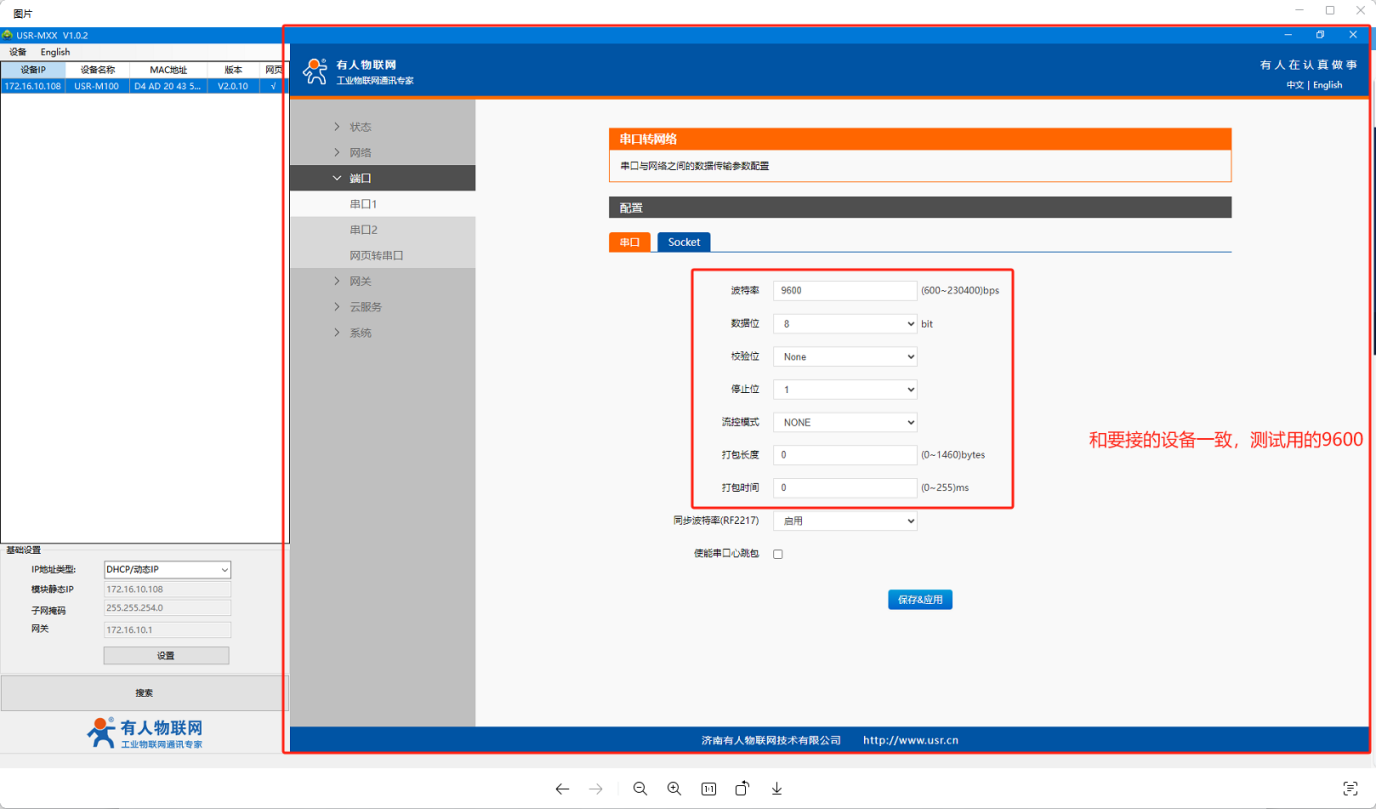
Task: Open the parity None dropdown
Action: click(845, 357)
